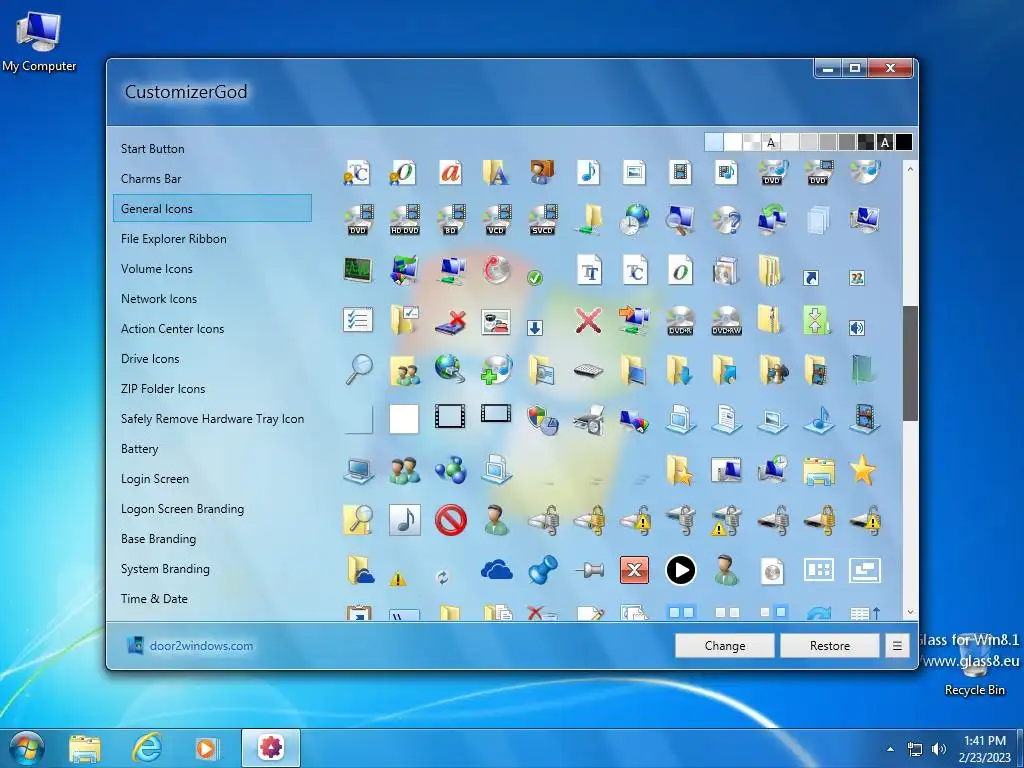Click the icon list scrollbar up arrow
The height and width of the screenshot is (768, 1024).
[x=910, y=168]
